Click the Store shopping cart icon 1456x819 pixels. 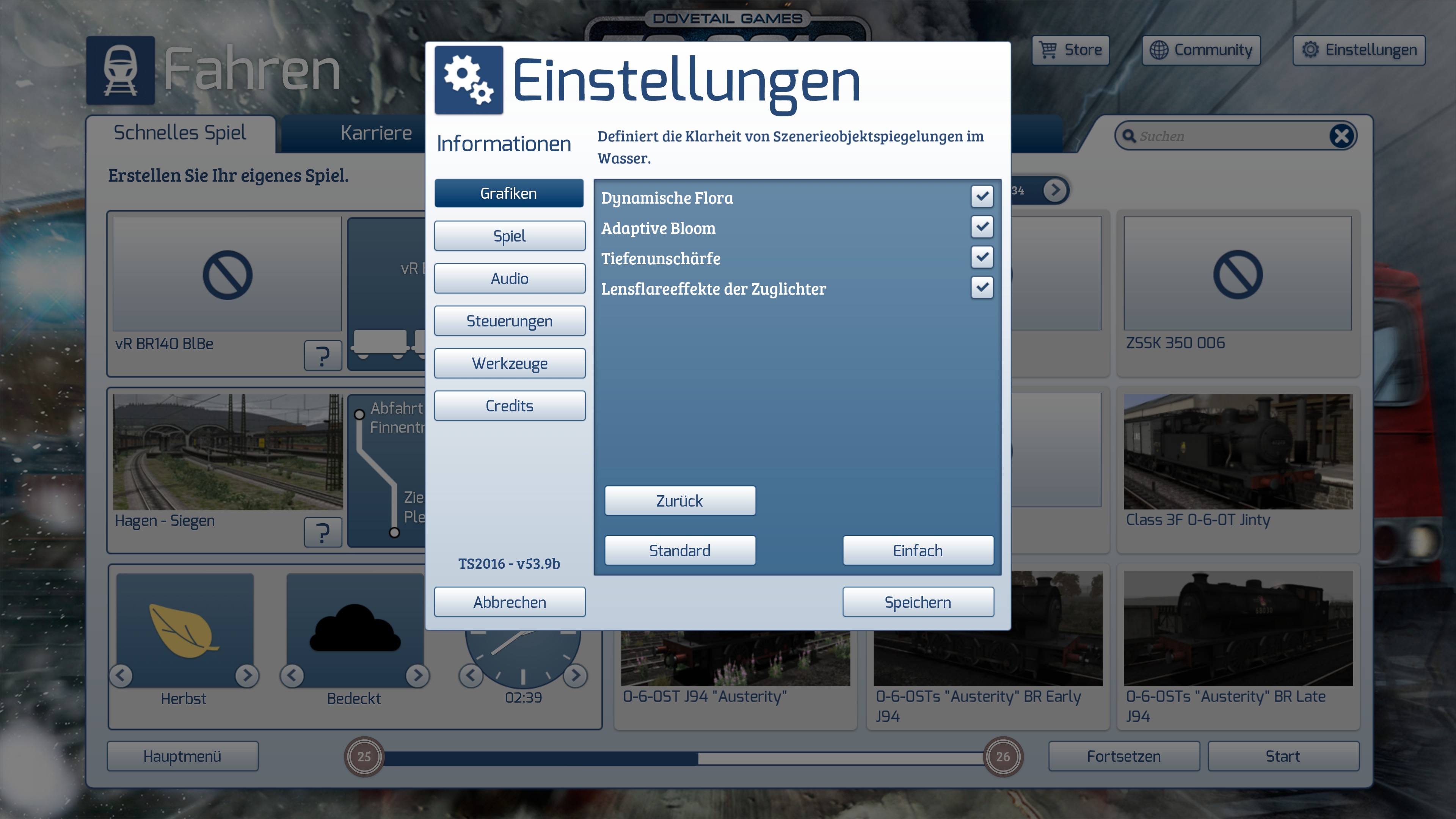1048,50
